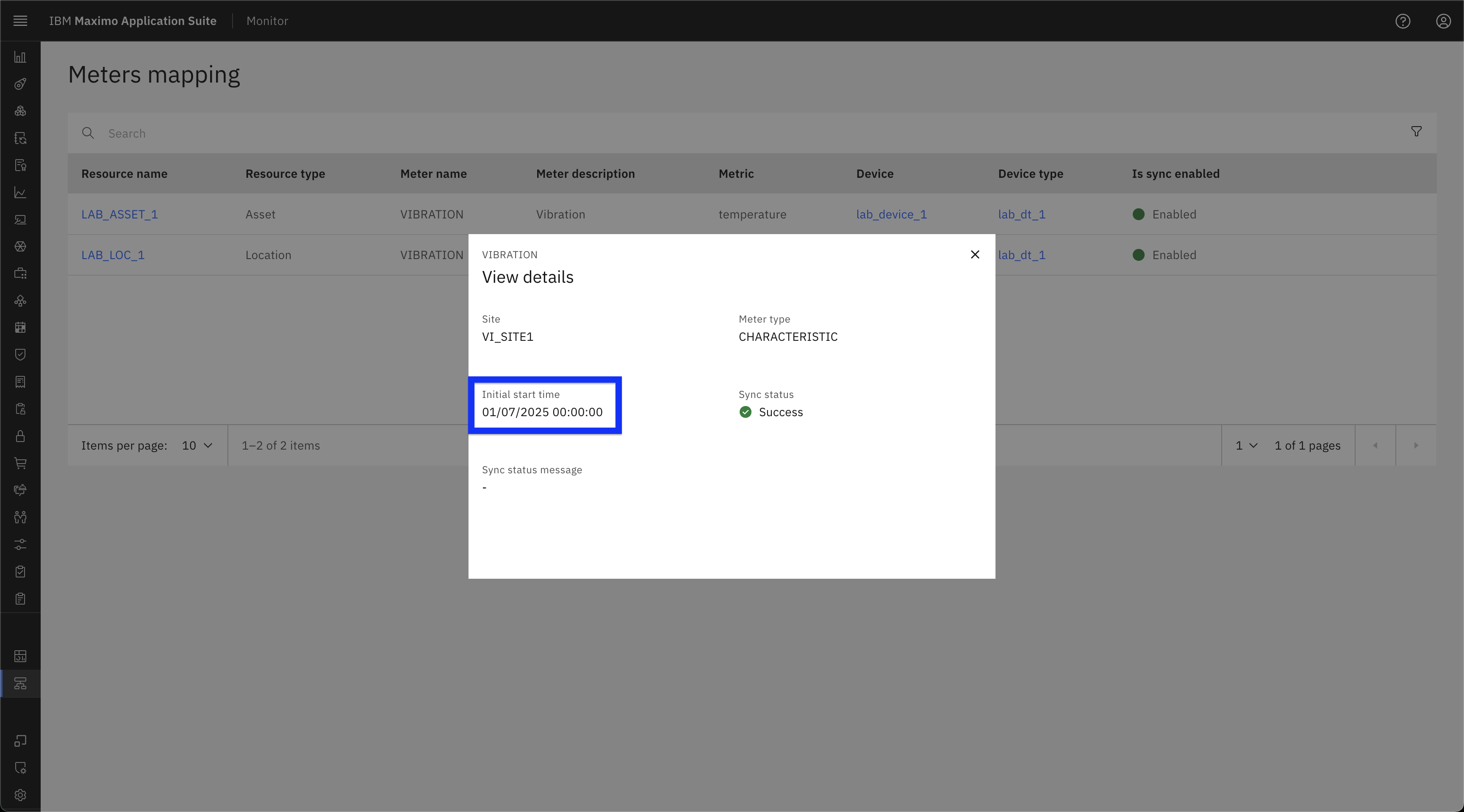Click Resource name column header
The height and width of the screenshot is (812, 1464).
pos(124,174)
